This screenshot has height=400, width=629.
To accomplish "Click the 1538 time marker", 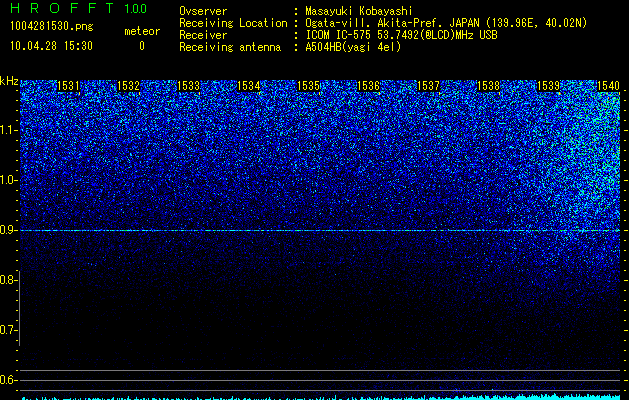I will point(489,86).
